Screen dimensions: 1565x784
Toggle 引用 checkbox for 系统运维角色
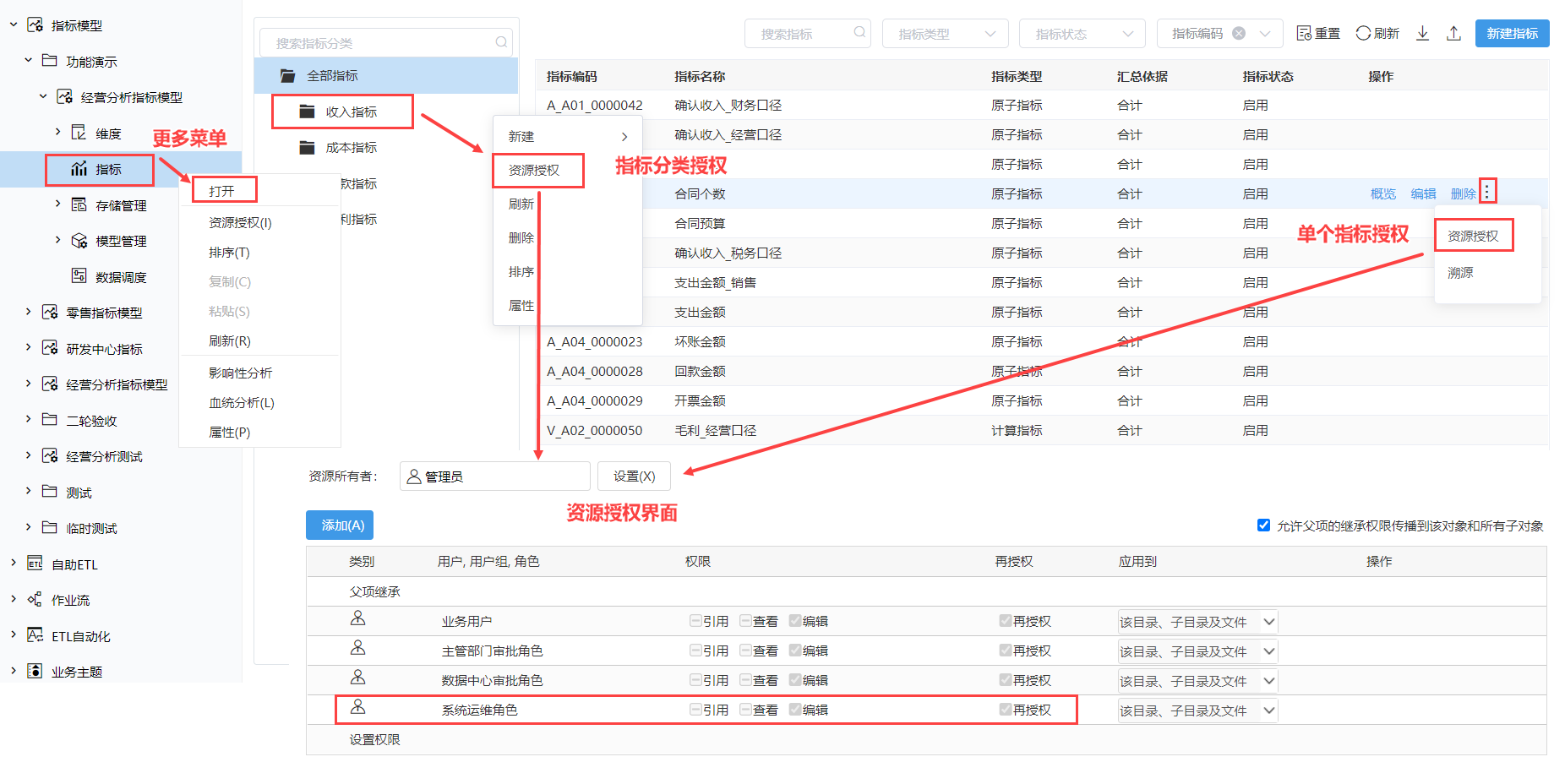coord(695,710)
